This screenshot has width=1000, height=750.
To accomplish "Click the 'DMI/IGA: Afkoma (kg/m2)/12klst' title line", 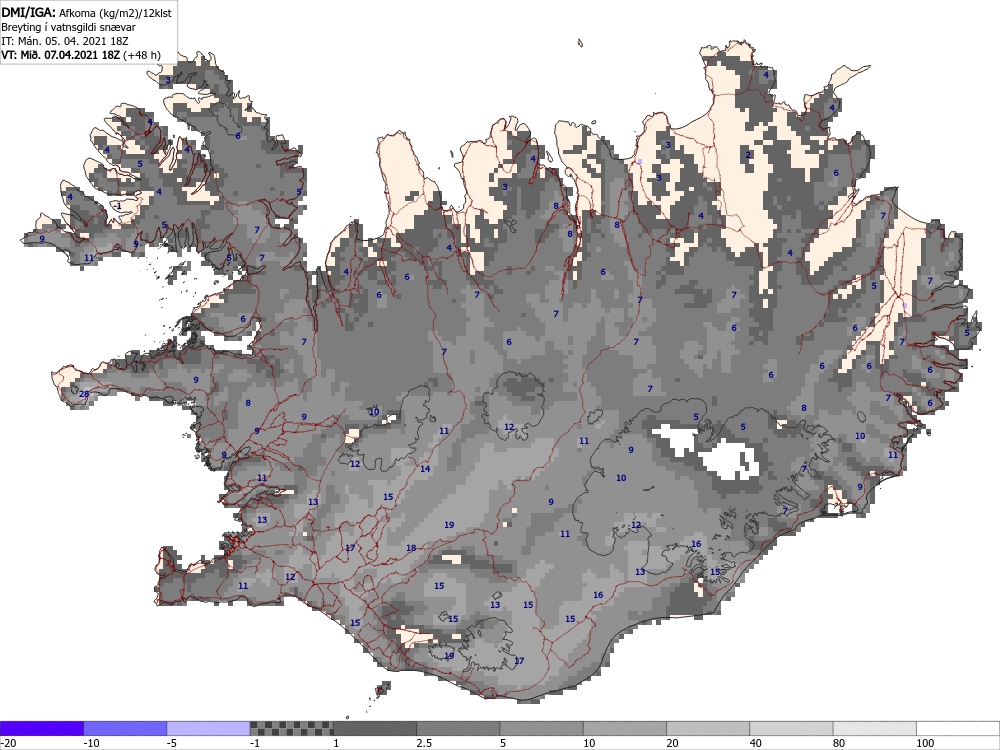I will point(86,13).
